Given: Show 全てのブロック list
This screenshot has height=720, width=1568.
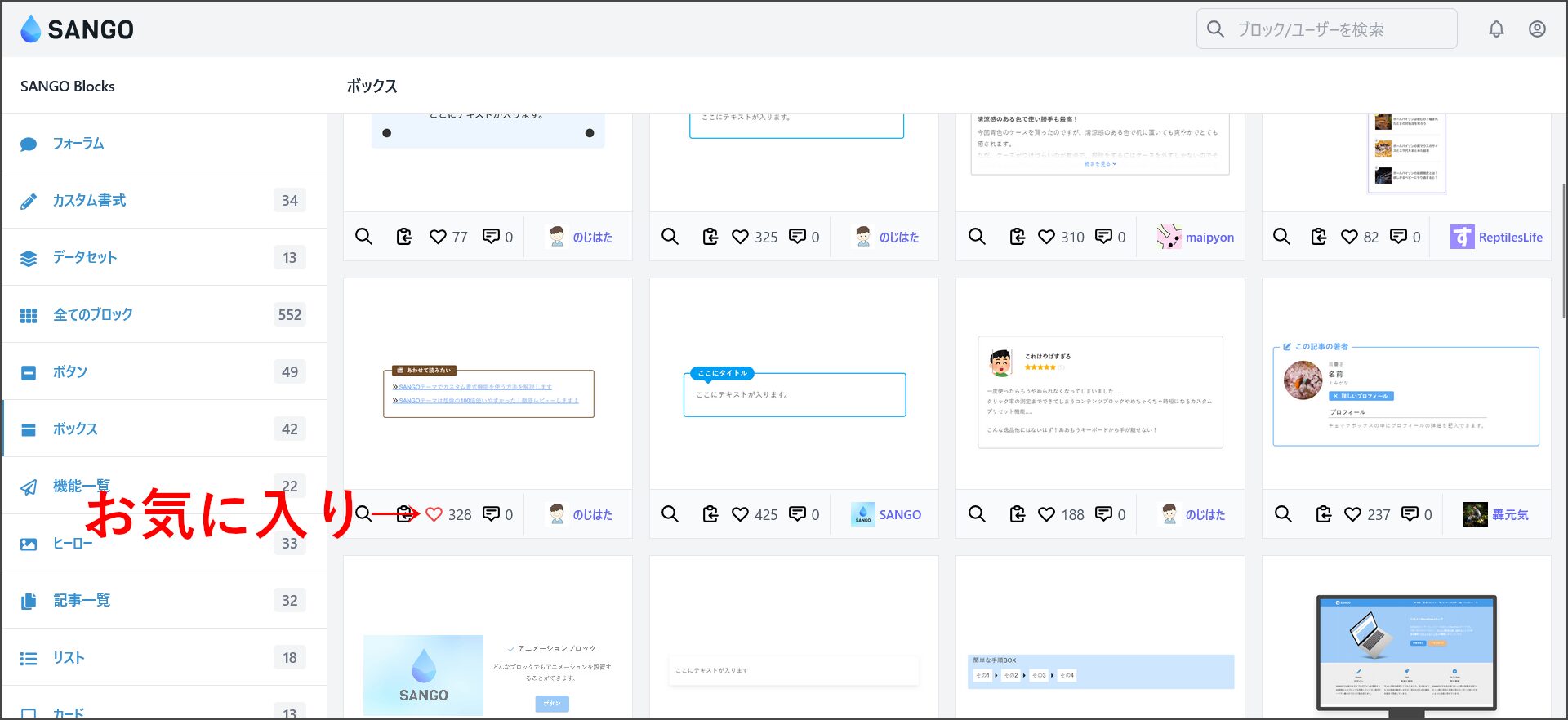Looking at the screenshot, I should click(163, 314).
